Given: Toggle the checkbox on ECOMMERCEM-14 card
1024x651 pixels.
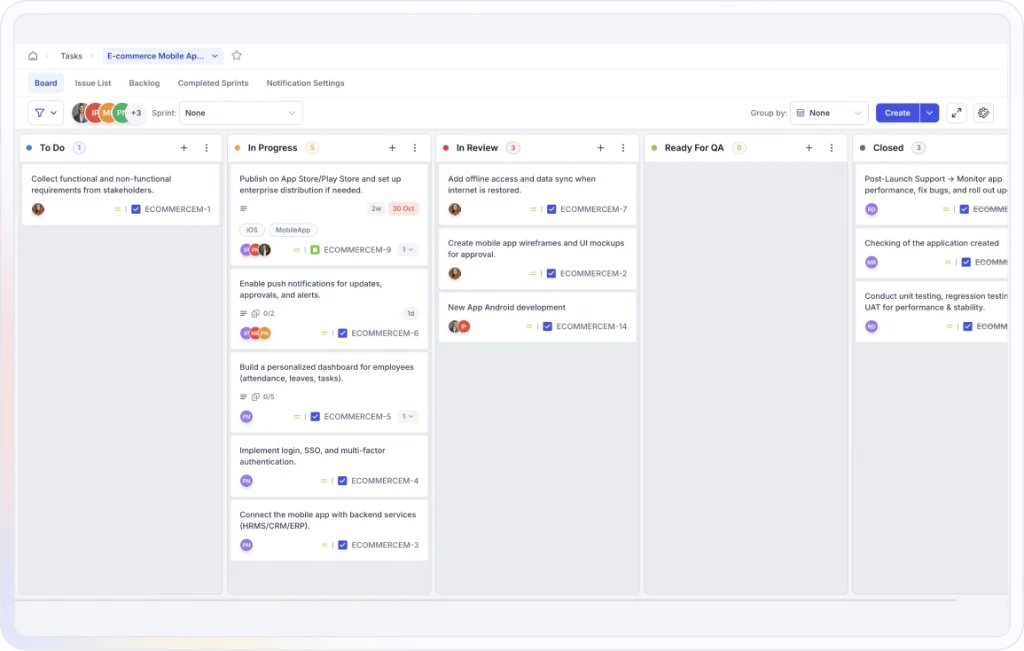Looking at the screenshot, I should [x=550, y=325].
